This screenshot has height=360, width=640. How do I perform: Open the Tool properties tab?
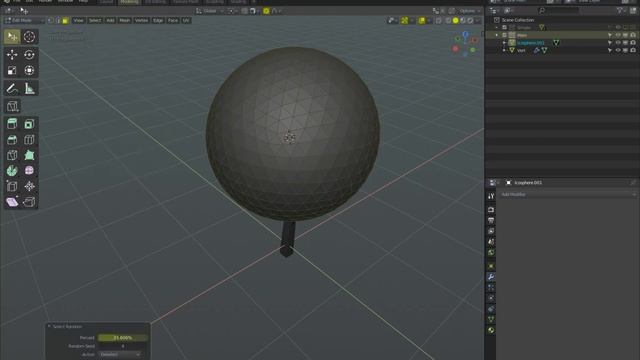[491, 196]
